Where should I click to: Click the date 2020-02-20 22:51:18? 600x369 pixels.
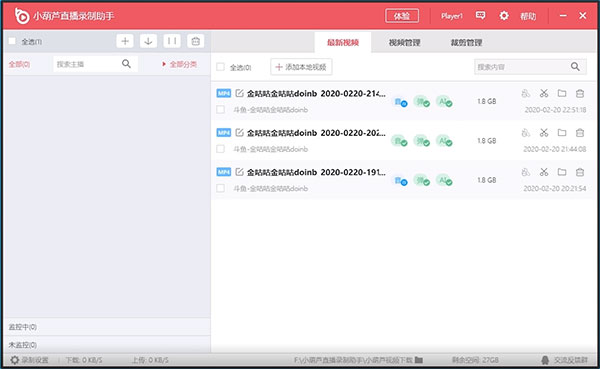pos(555,110)
